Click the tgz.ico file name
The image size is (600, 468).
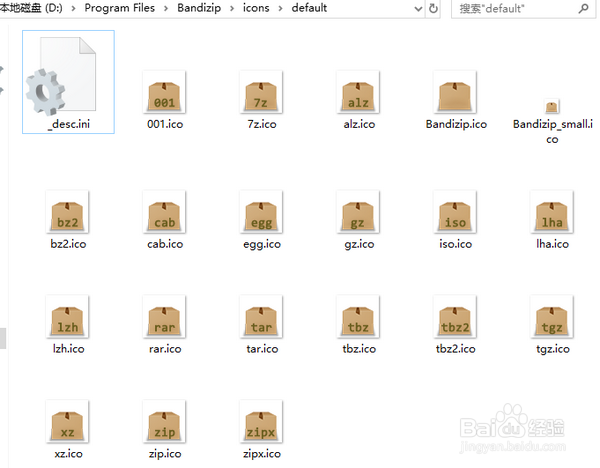553,349
